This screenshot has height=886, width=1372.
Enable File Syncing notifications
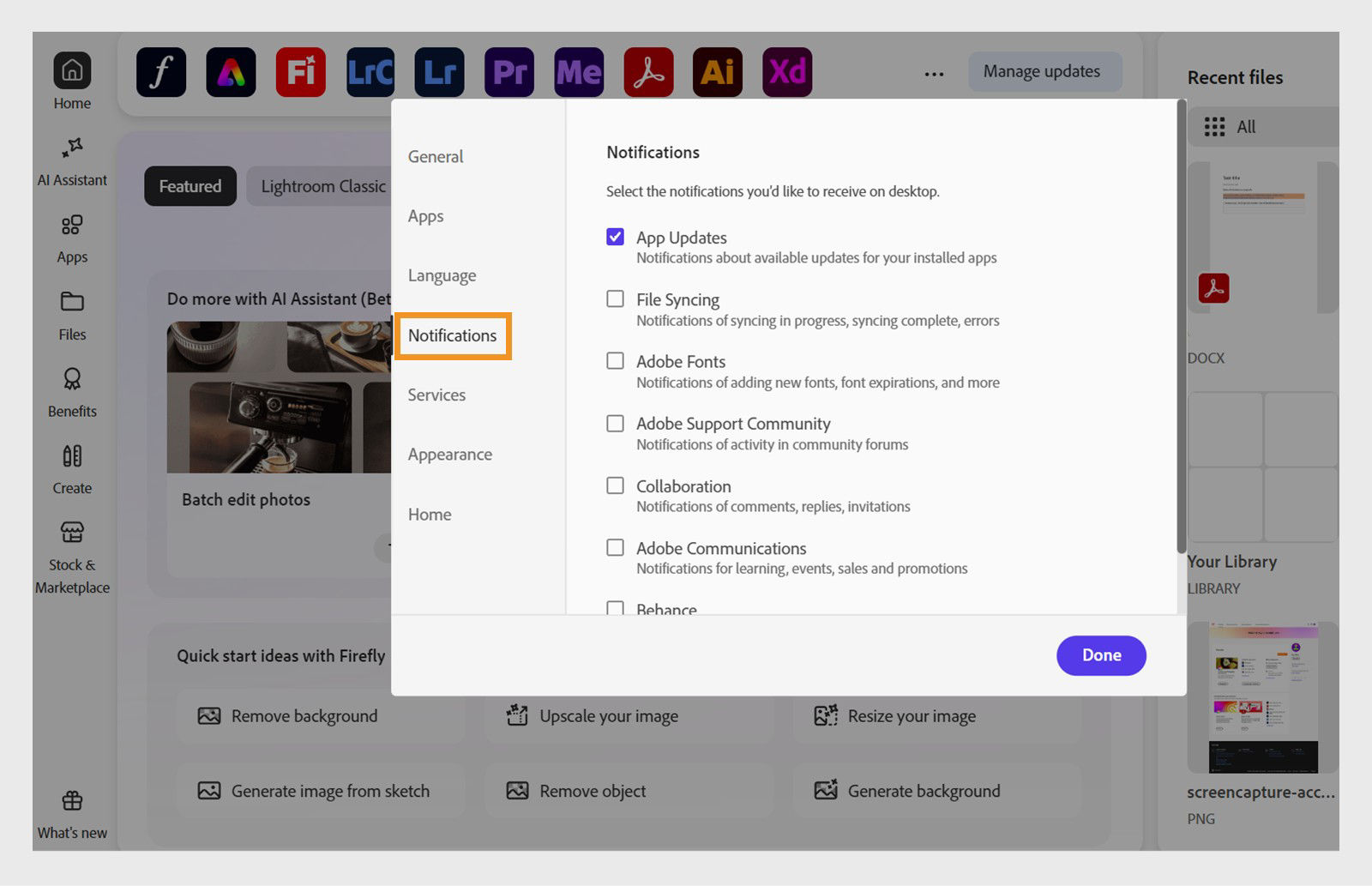pyautogui.click(x=615, y=298)
